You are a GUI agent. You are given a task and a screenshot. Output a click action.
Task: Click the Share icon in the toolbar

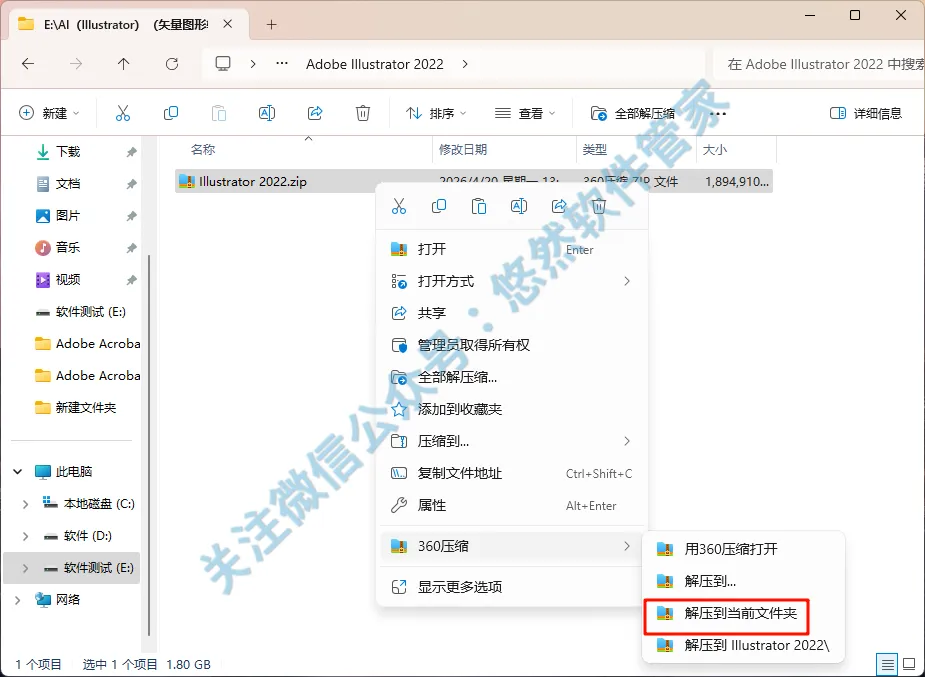[315, 113]
